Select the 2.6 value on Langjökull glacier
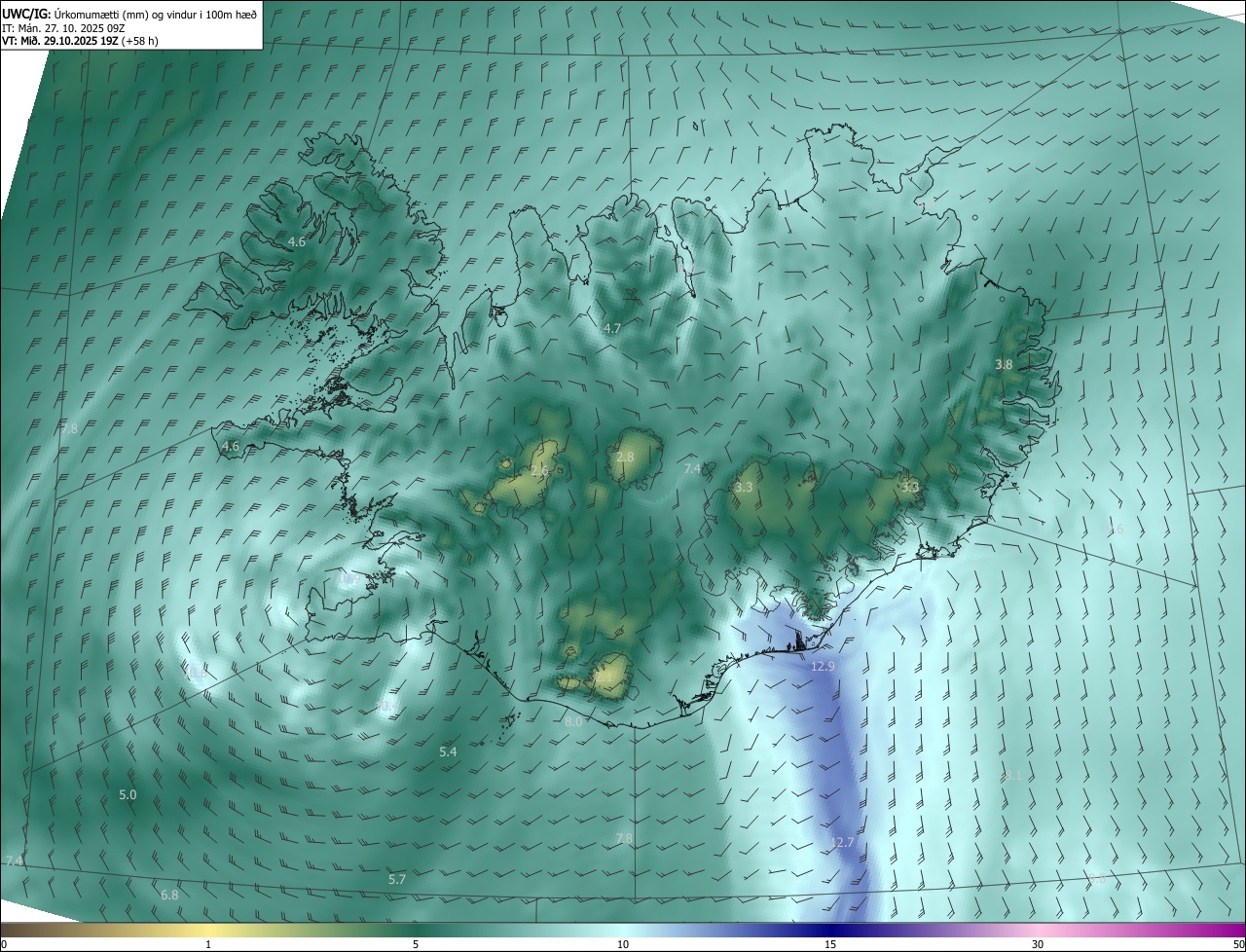The image size is (1246, 952). click(540, 471)
